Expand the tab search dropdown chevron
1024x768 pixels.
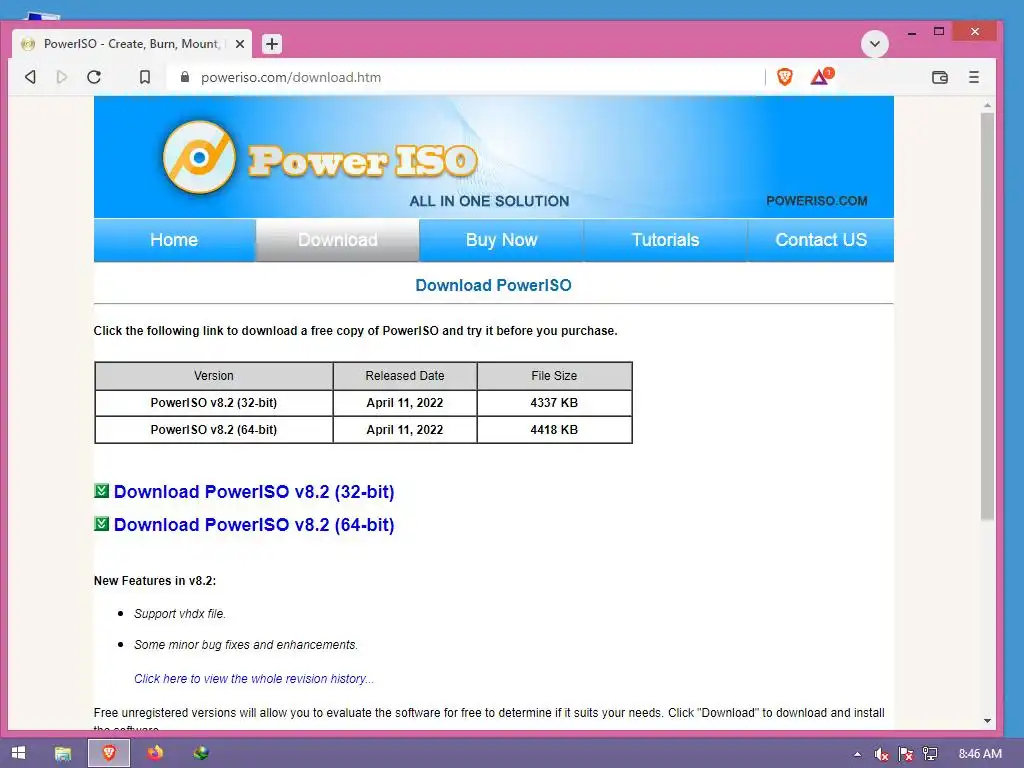[874, 44]
